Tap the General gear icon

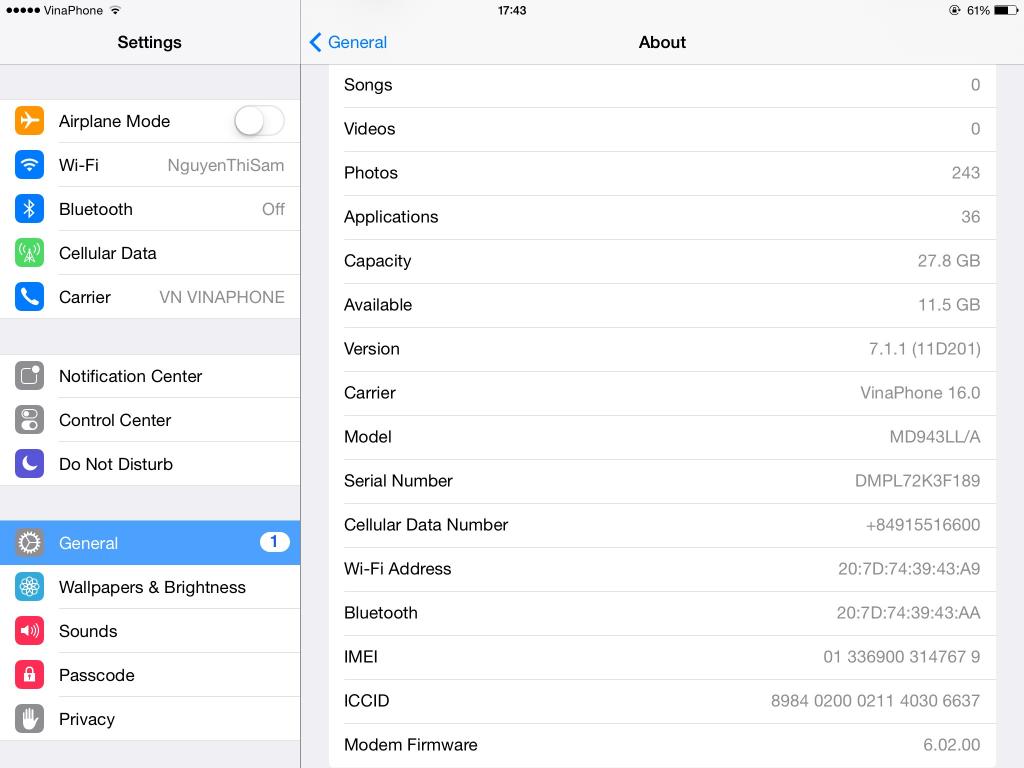point(29,543)
